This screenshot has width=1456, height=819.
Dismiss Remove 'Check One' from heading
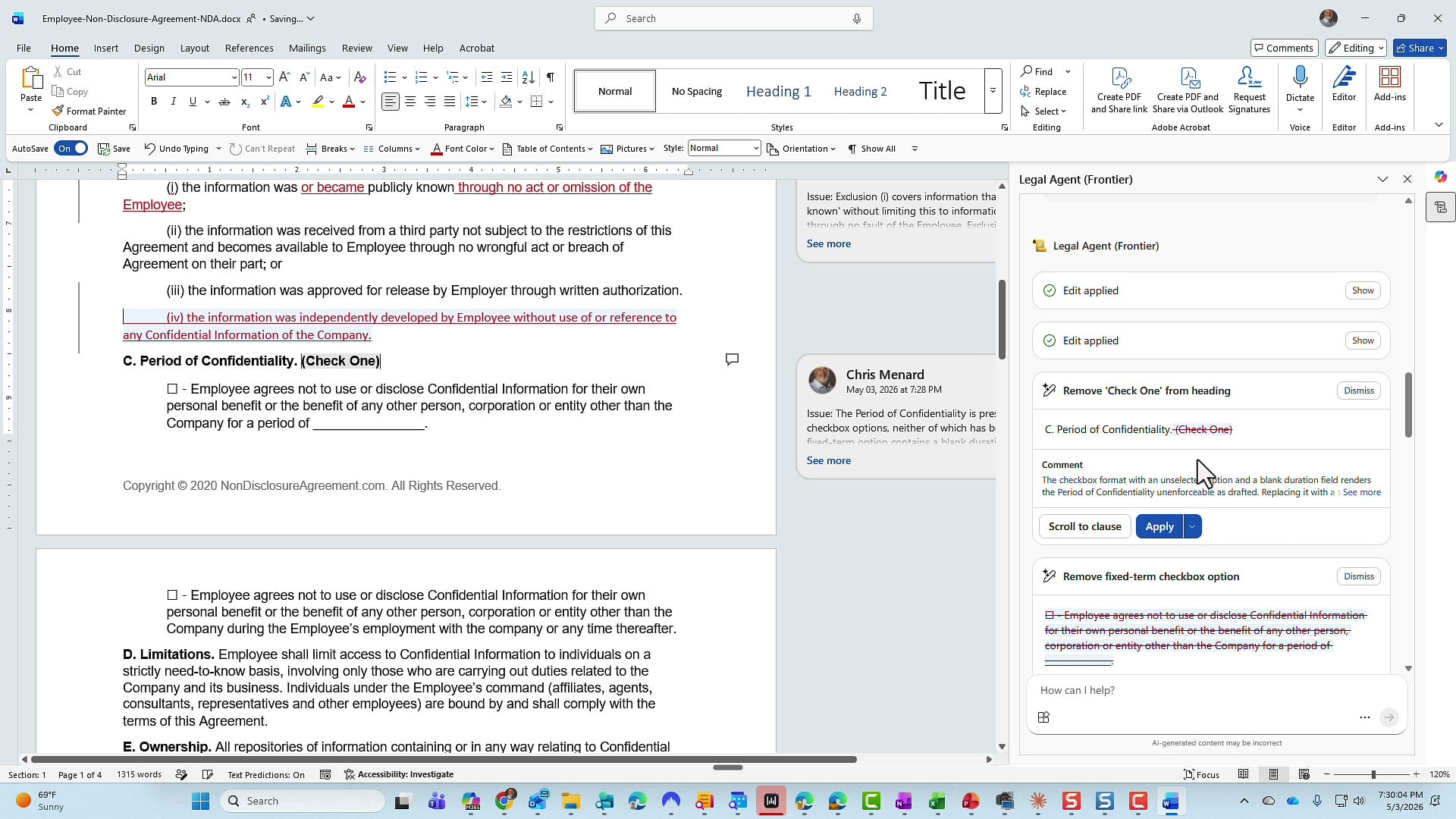(1358, 391)
